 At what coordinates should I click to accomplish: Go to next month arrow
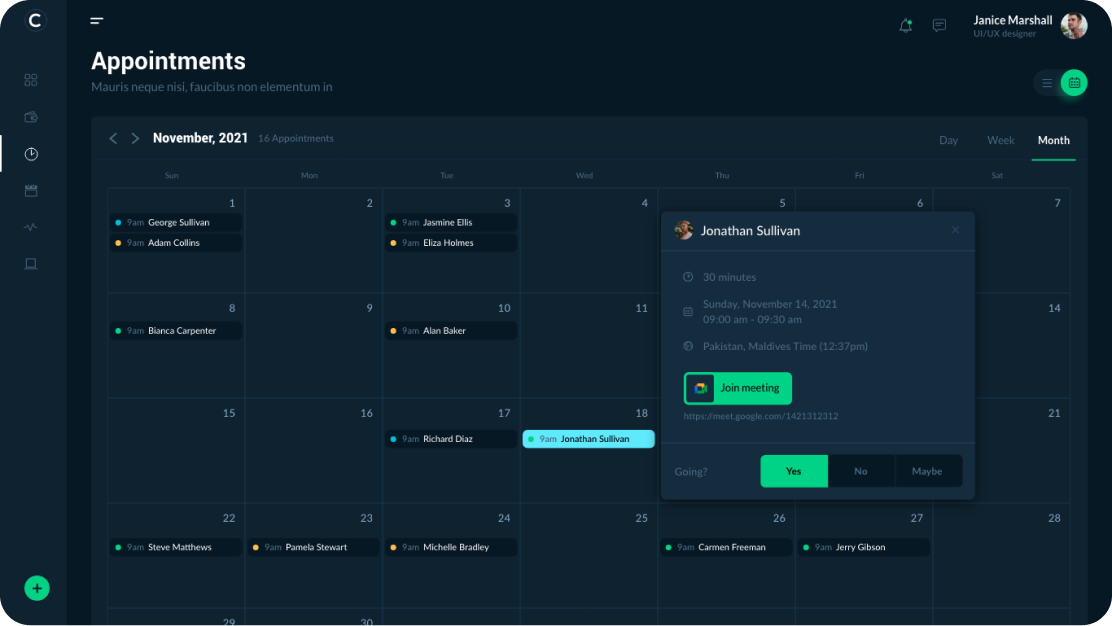click(x=135, y=138)
